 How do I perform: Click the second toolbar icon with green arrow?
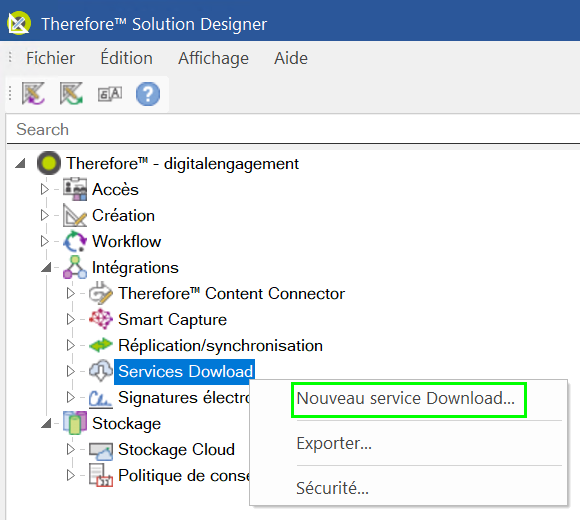71,94
